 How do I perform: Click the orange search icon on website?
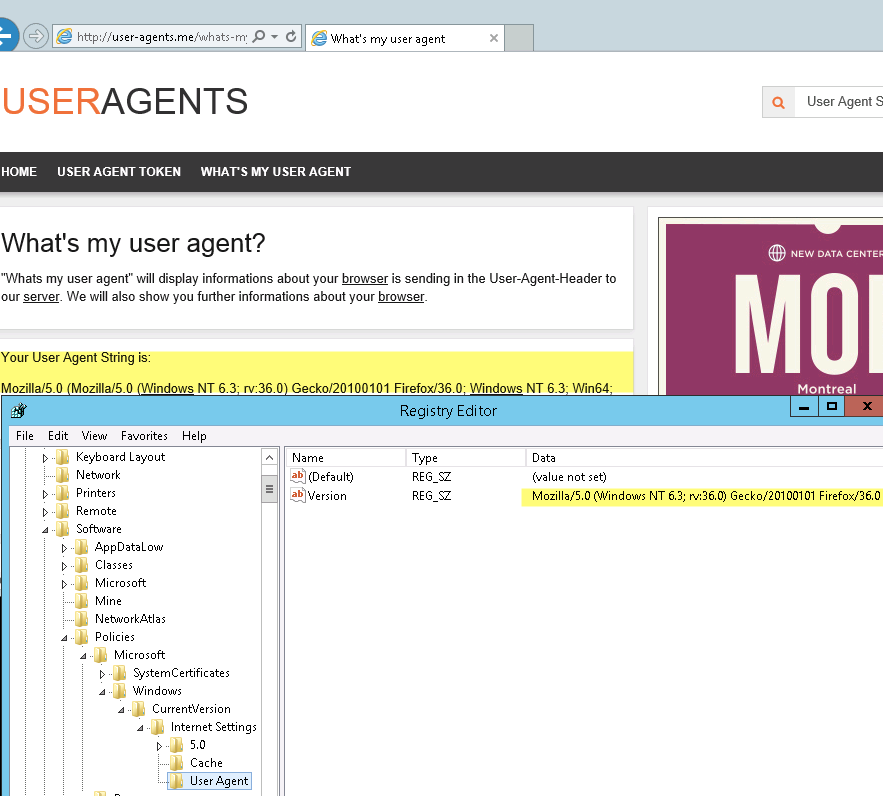coord(778,102)
